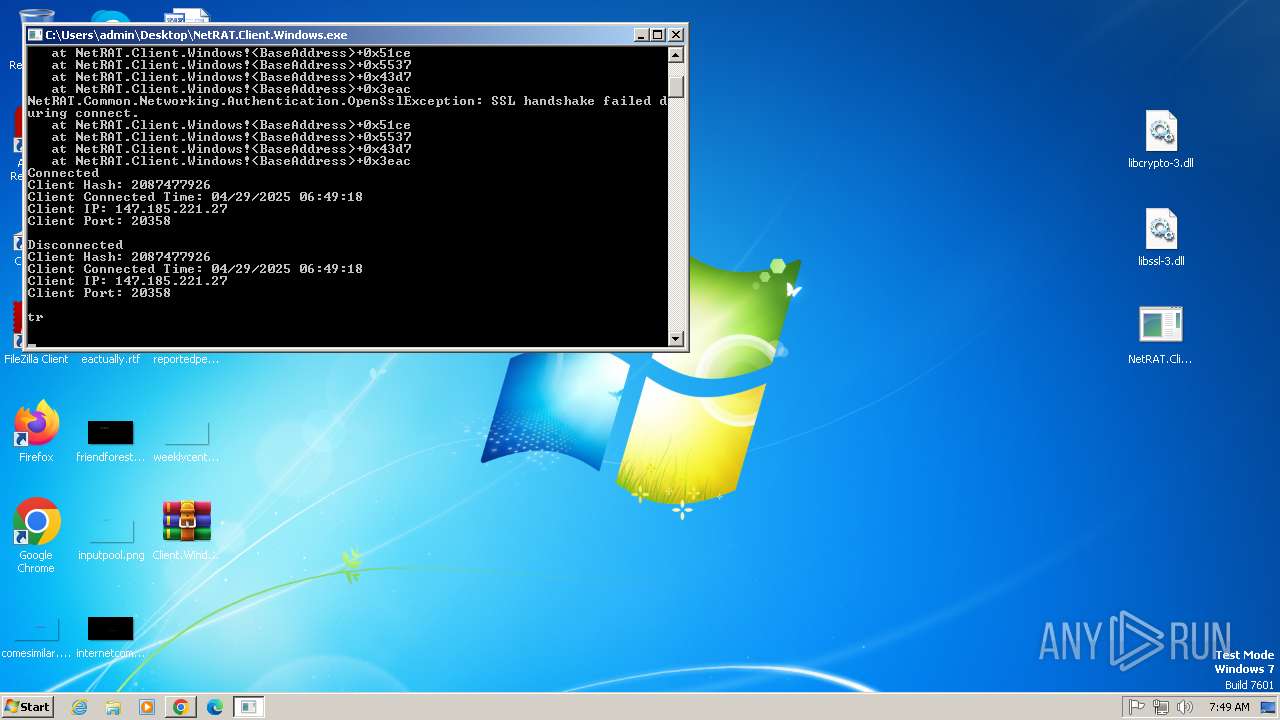The width and height of the screenshot is (1280, 720).
Task: Click the console scrollbar down arrow
Action: tap(676, 338)
